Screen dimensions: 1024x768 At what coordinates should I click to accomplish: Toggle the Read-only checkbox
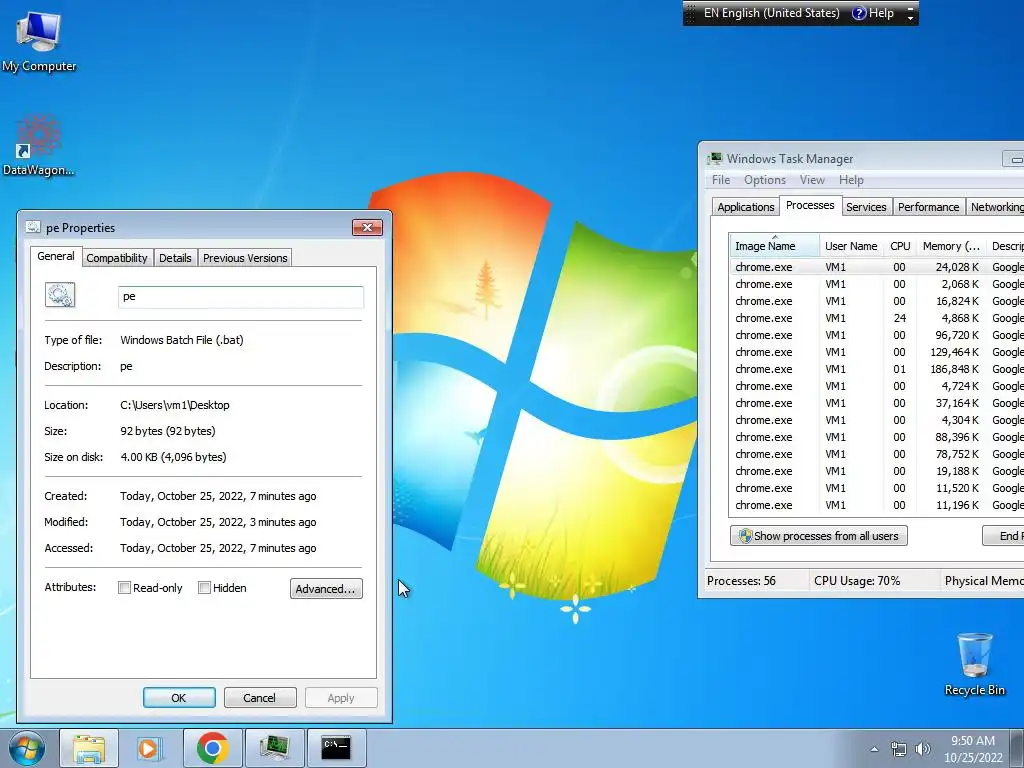124,588
